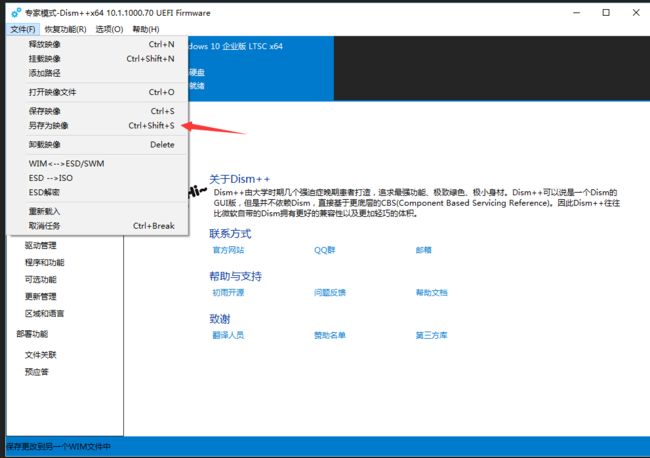Open the 文件(F) menu
Screen dimensions: 650x458
click(23, 29)
